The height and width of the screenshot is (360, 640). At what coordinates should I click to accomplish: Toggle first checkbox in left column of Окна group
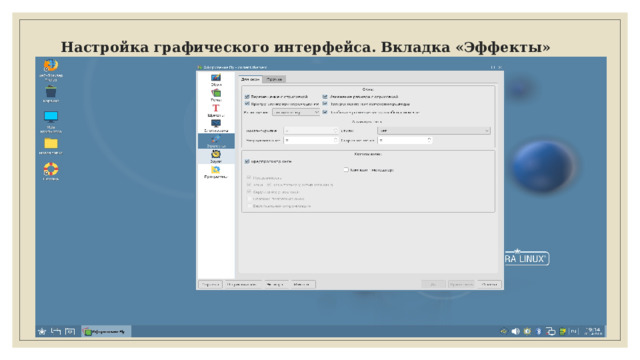click(247, 97)
